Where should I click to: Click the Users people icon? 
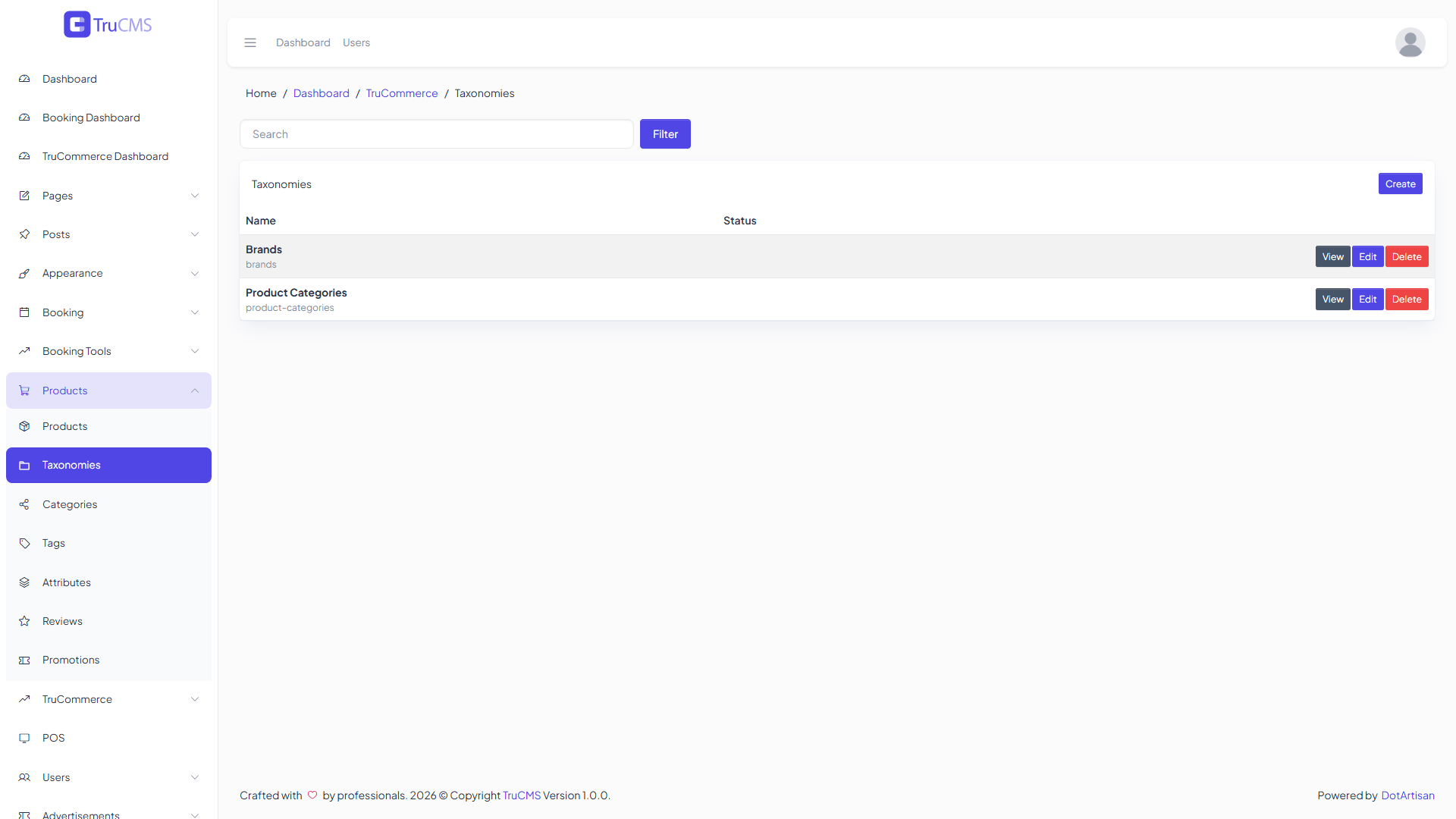click(24, 777)
